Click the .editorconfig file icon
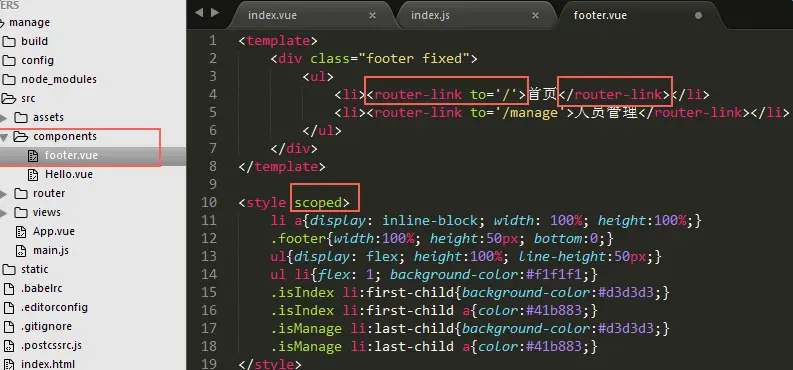Image resolution: width=793 pixels, height=370 pixels. [x=9, y=308]
